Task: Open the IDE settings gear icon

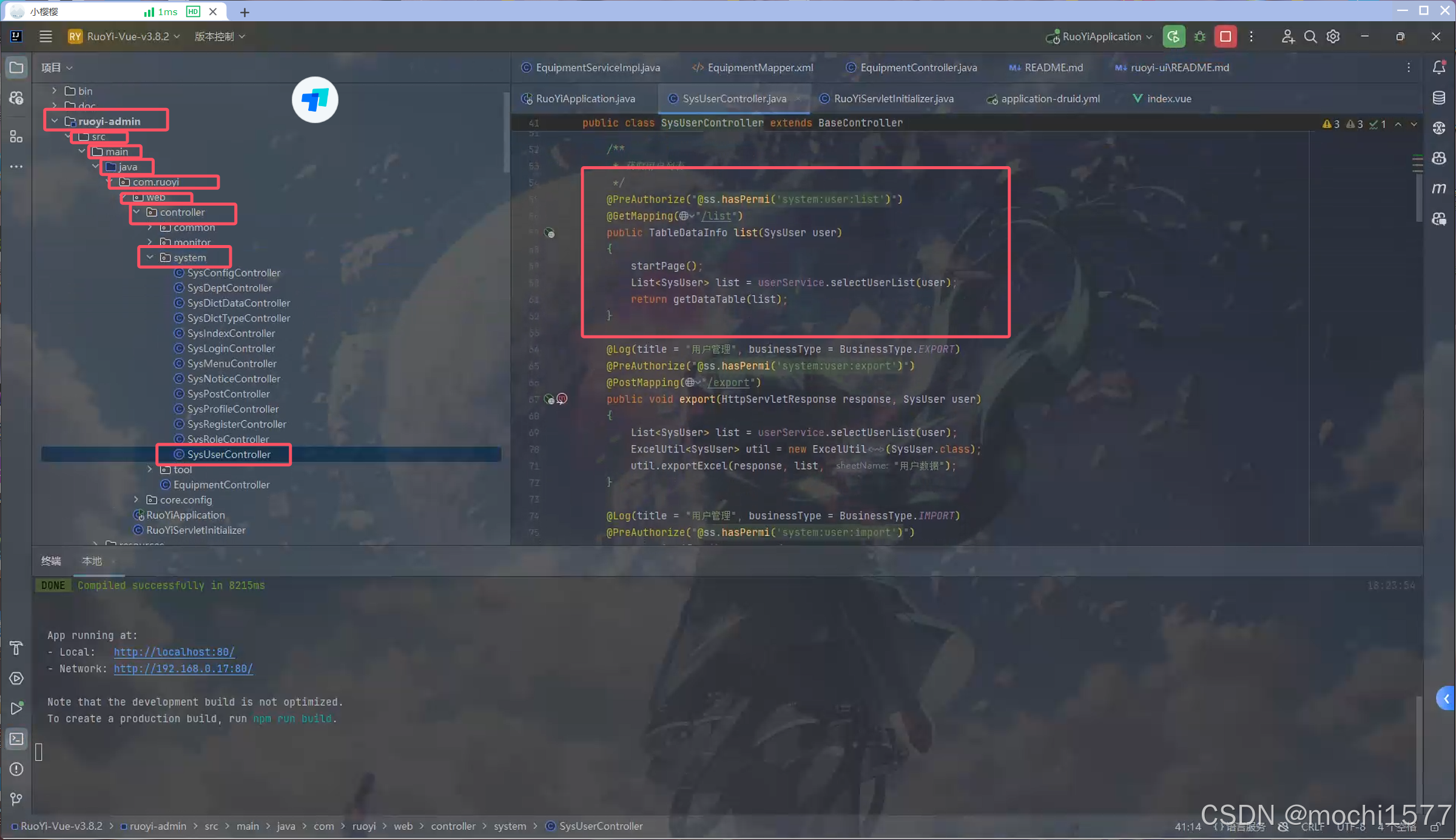Action: tap(1333, 36)
